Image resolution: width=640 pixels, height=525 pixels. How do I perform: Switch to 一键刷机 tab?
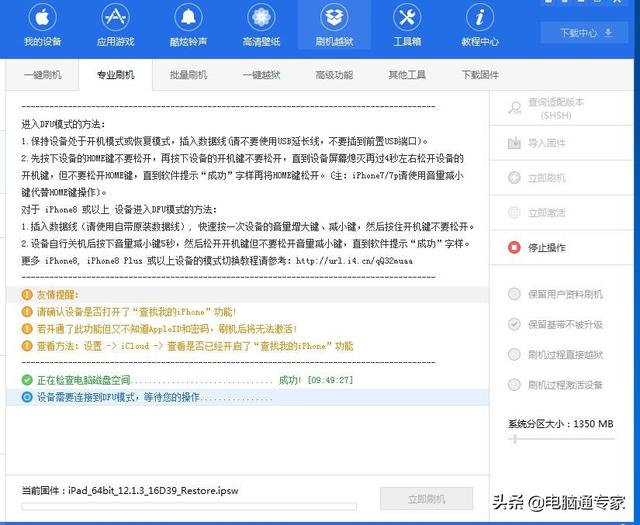[x=42, y=75]
